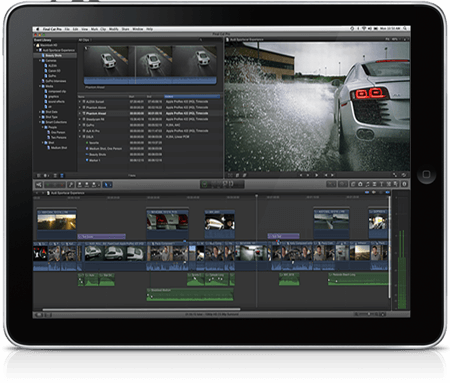Expand the Phantom Above clip row

(80, 107)
